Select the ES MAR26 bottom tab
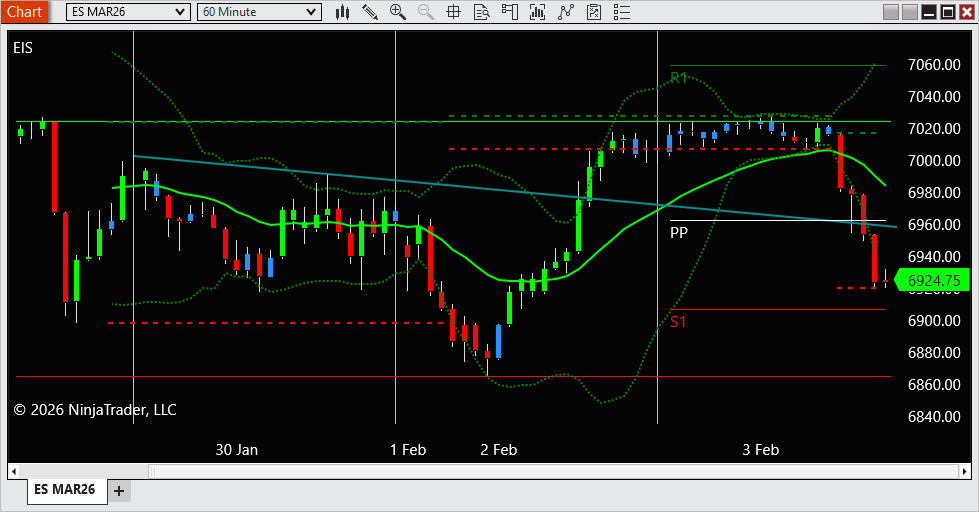 coord(65,490)
